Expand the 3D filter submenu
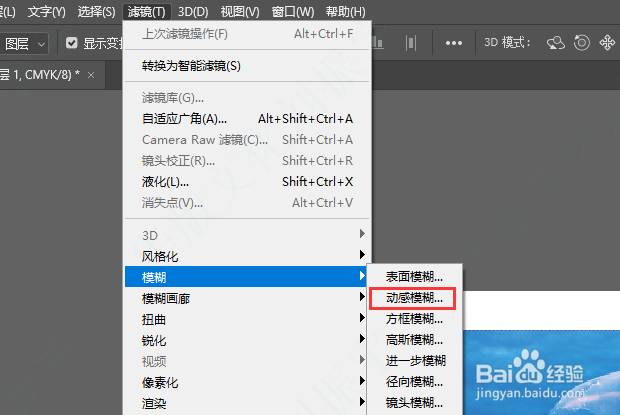620x415 pixels. [x=246, y=235]
